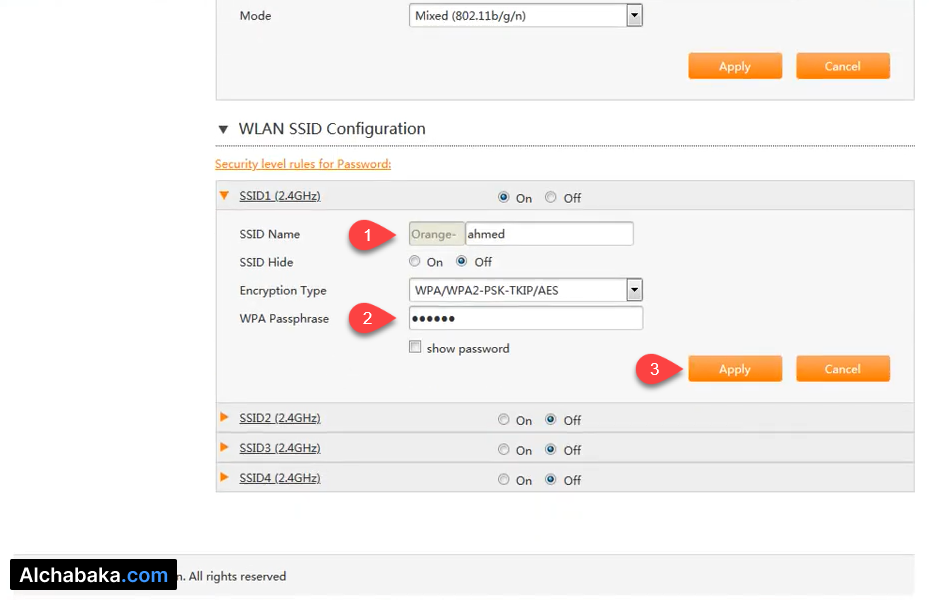The height and width of the screenshot is (600, 929).
Task: Visit the Alchabaka.com logo
Action: 92,575
